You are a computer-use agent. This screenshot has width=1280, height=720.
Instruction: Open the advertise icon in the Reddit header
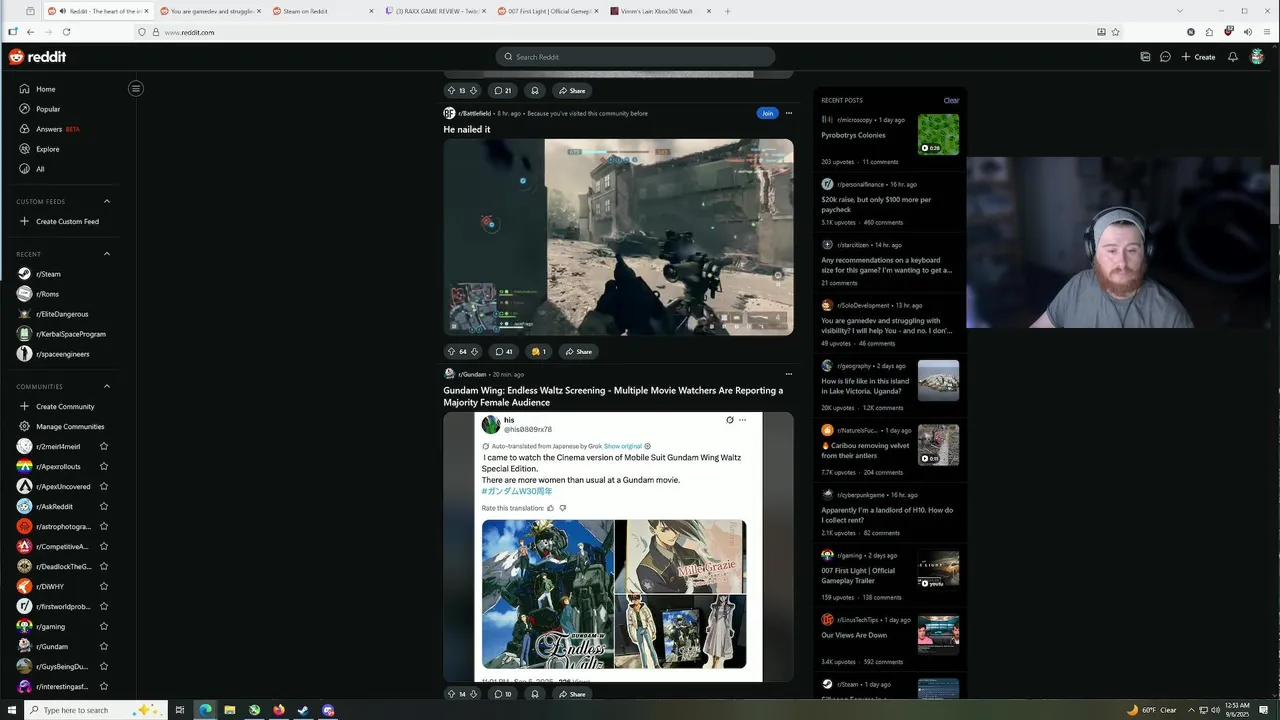pos(1145,57)
